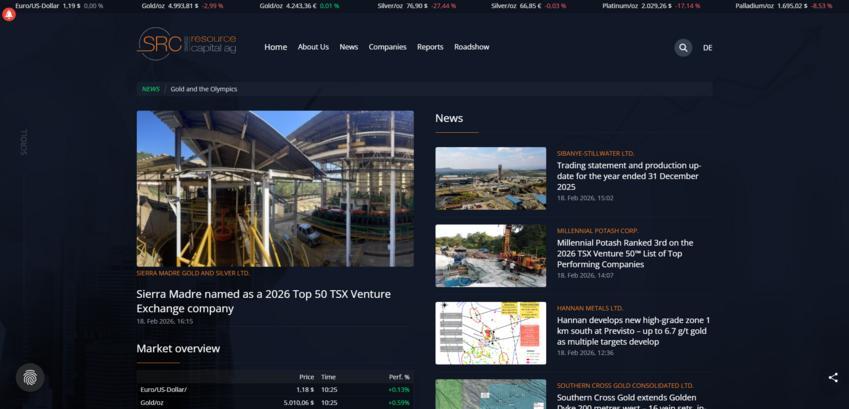This screenshot has height=409, width=849.
Task: Click the '18. Feb 2026, 12:36' date
Action: (x=585, y=353)
